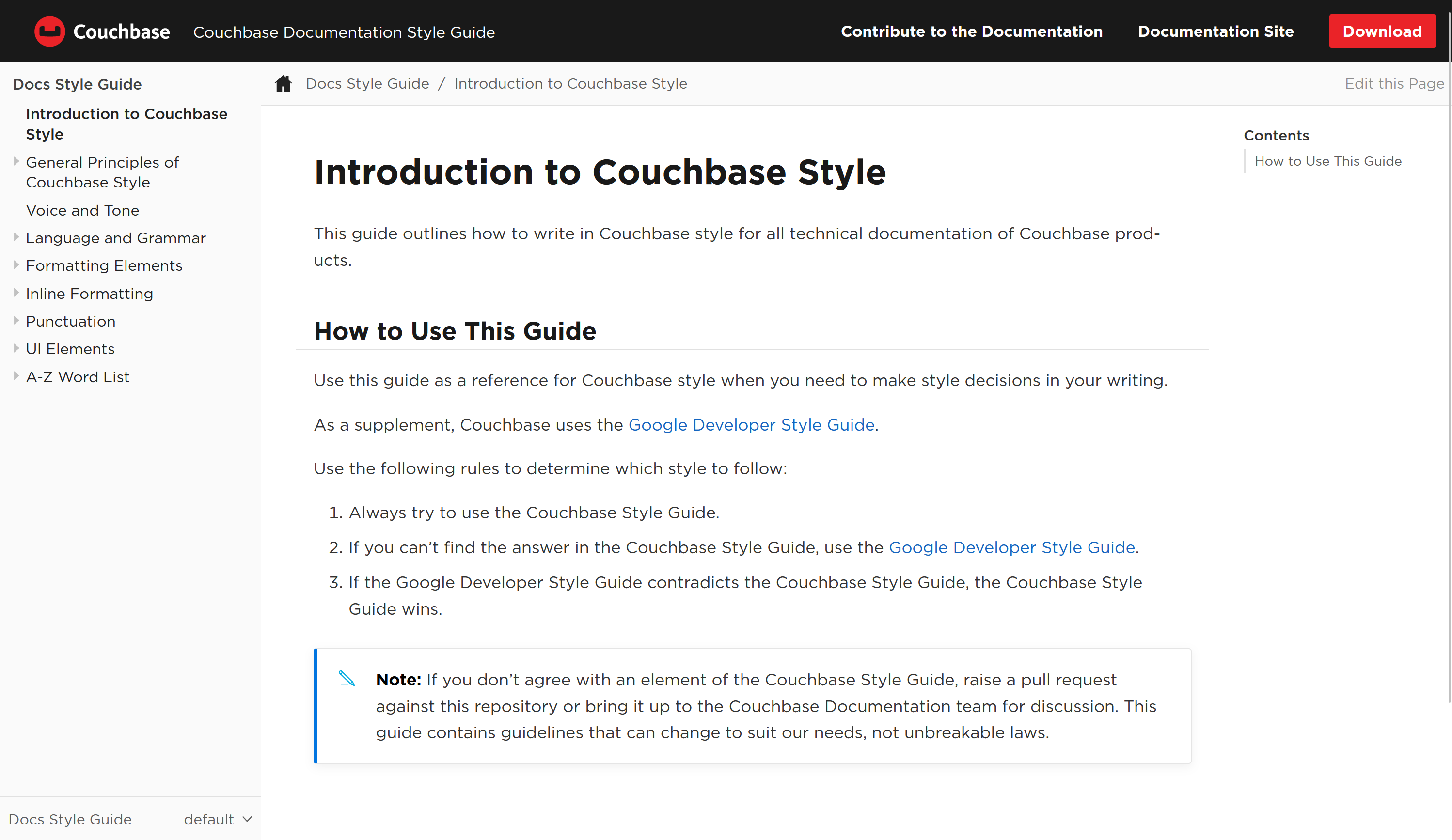1452x840 pixels.
Task: Open Language and Grammar nav item
Action: [x=116, y=238]
